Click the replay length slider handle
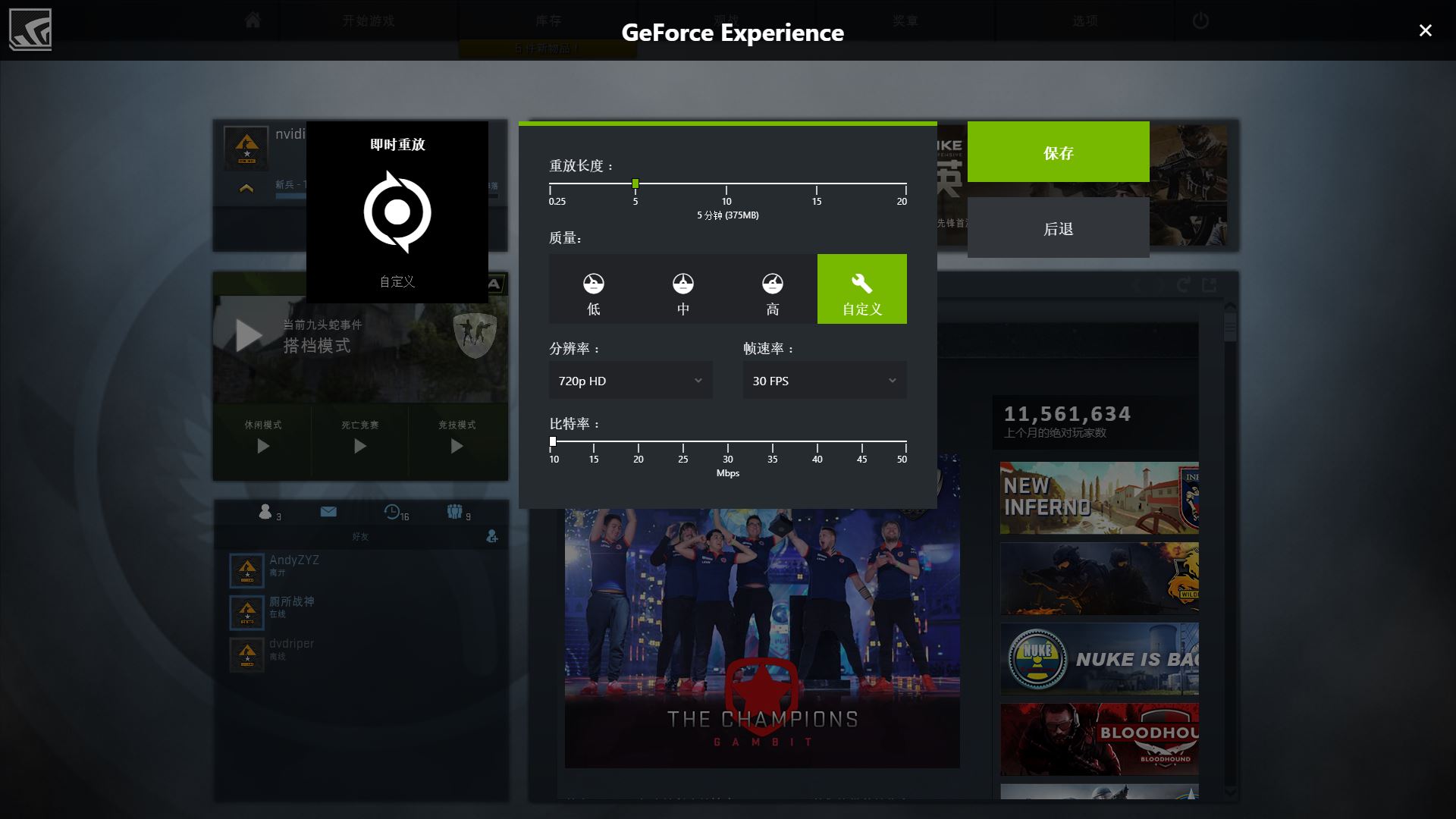The image size is (1456, 819). pyautogui.click(x=635, y=184)
